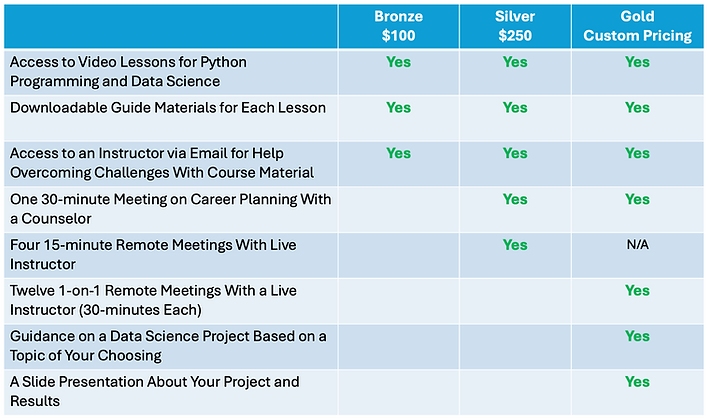Viewport: 708px width, 419px height.
Task: Click the Bronze $100 column header
Action: coord(398,26)
